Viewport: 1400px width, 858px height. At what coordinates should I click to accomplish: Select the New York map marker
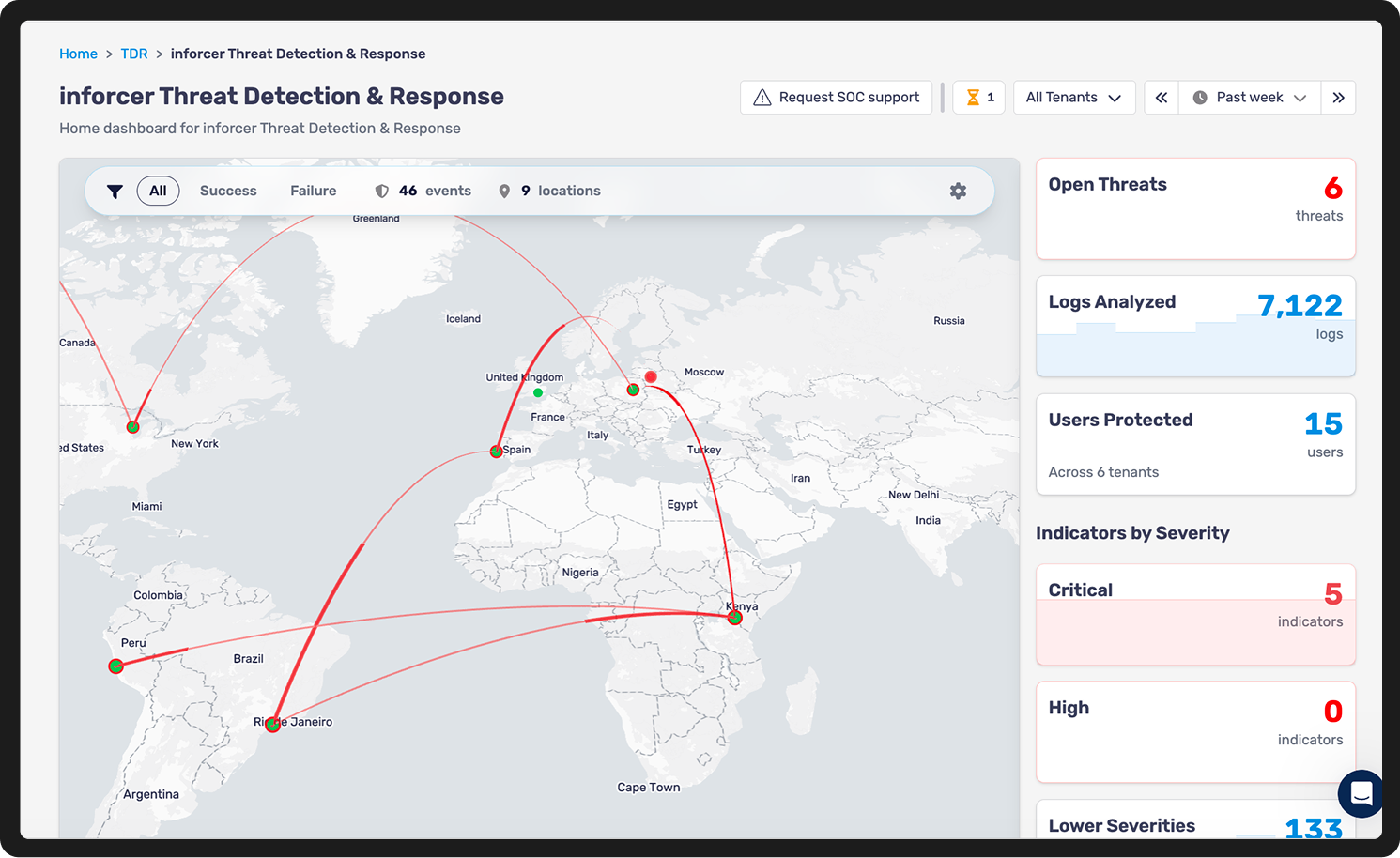coord(133,427)
